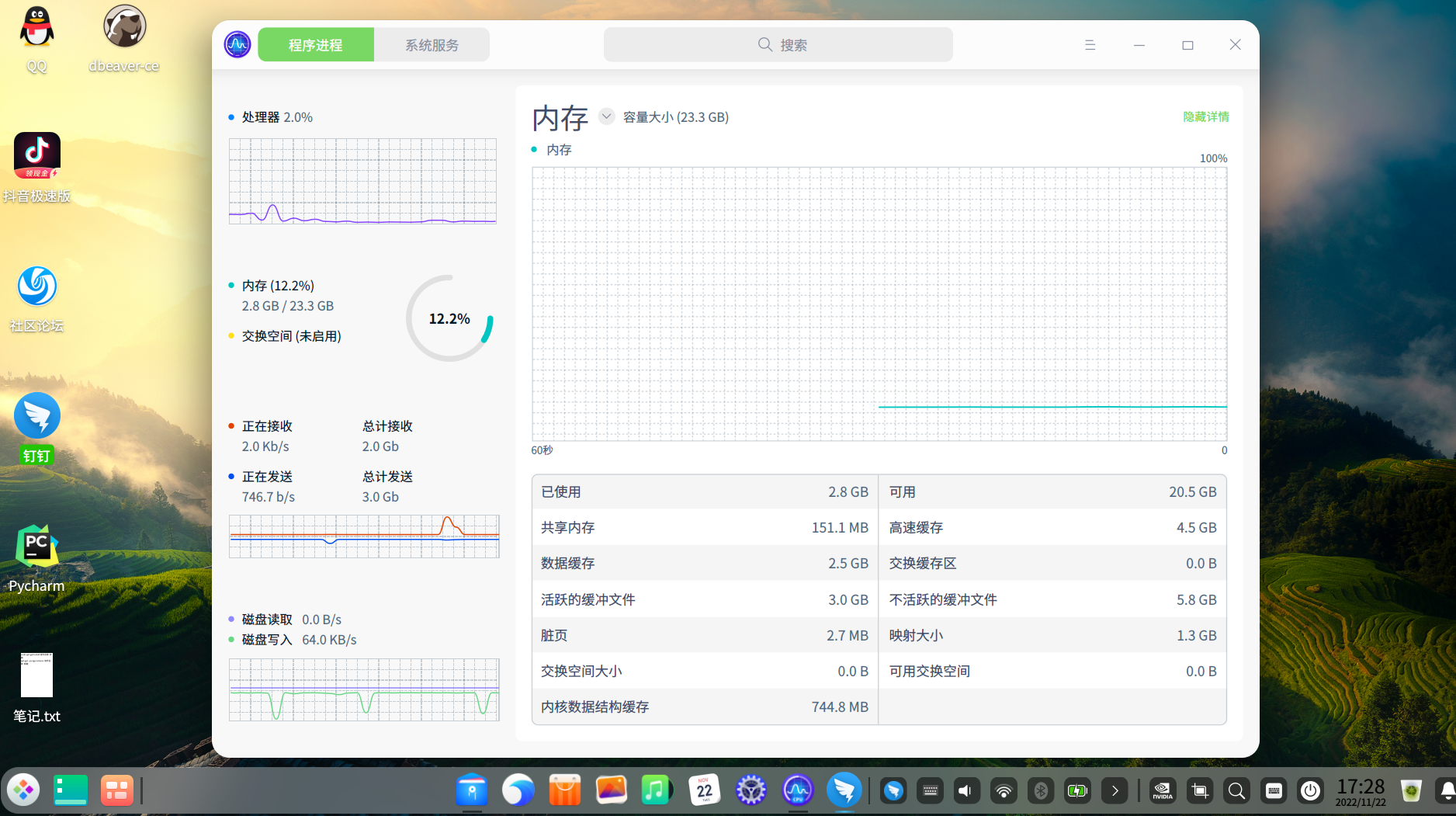Open the file manager in the dock
Image resolution: width=1456 pixels, height=816 pixels.
(472, 790)
